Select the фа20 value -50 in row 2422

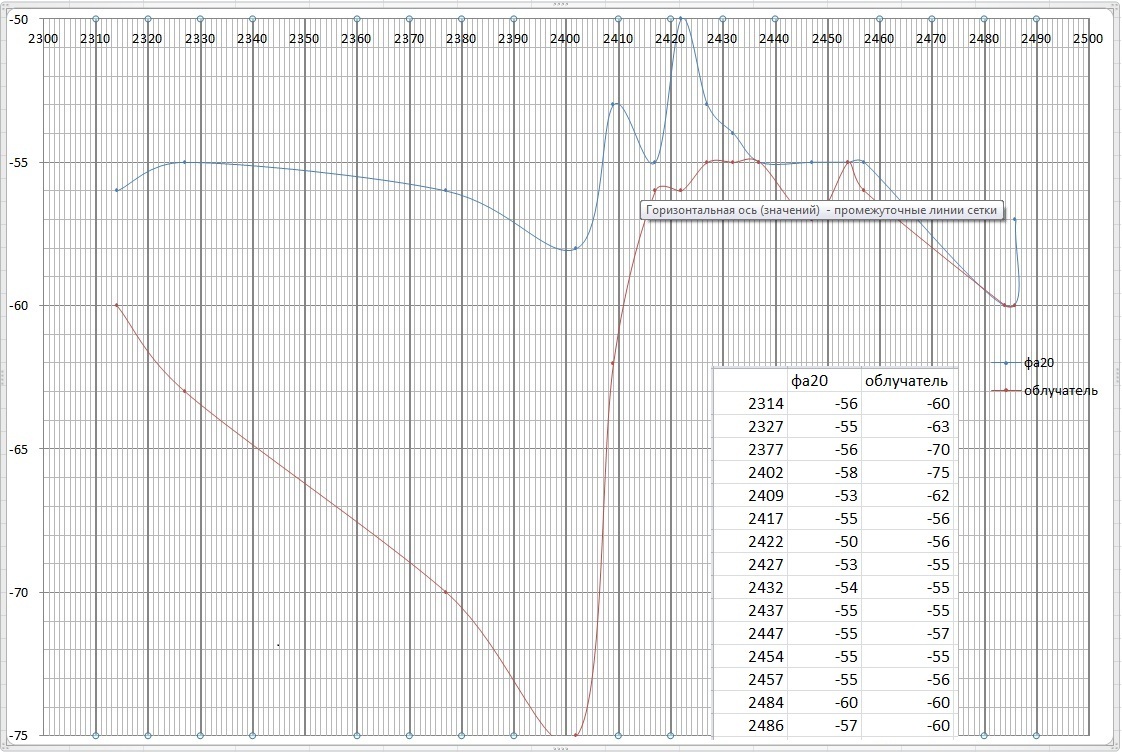[x=846, y=542]
